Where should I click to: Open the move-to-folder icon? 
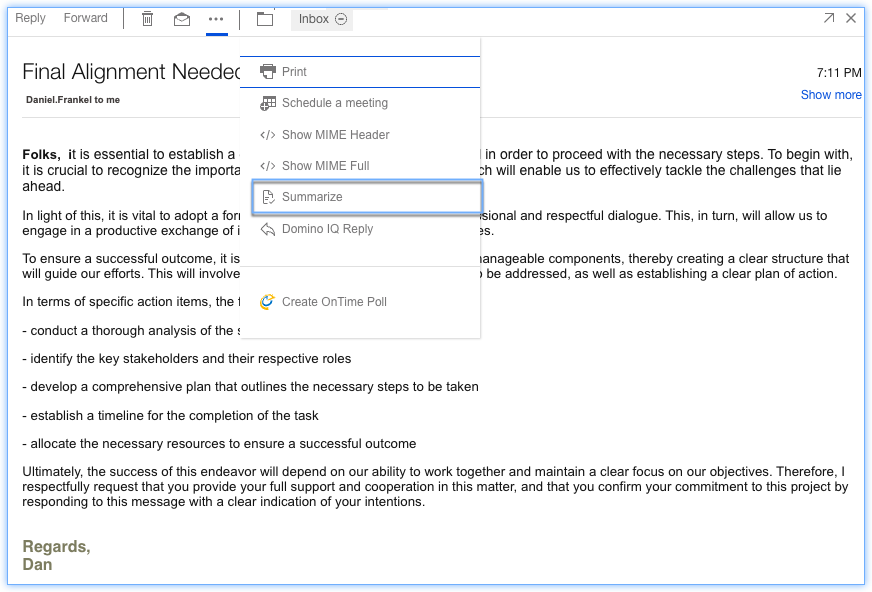[x=265, y=19]
